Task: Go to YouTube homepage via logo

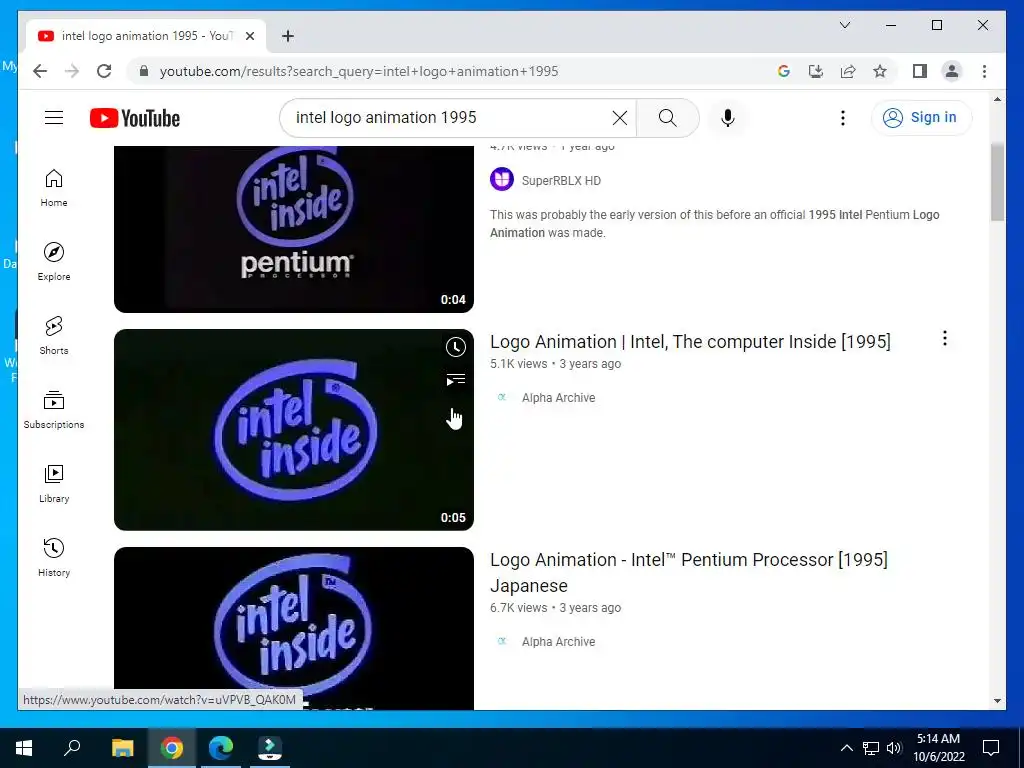Action: click(135, 118)
